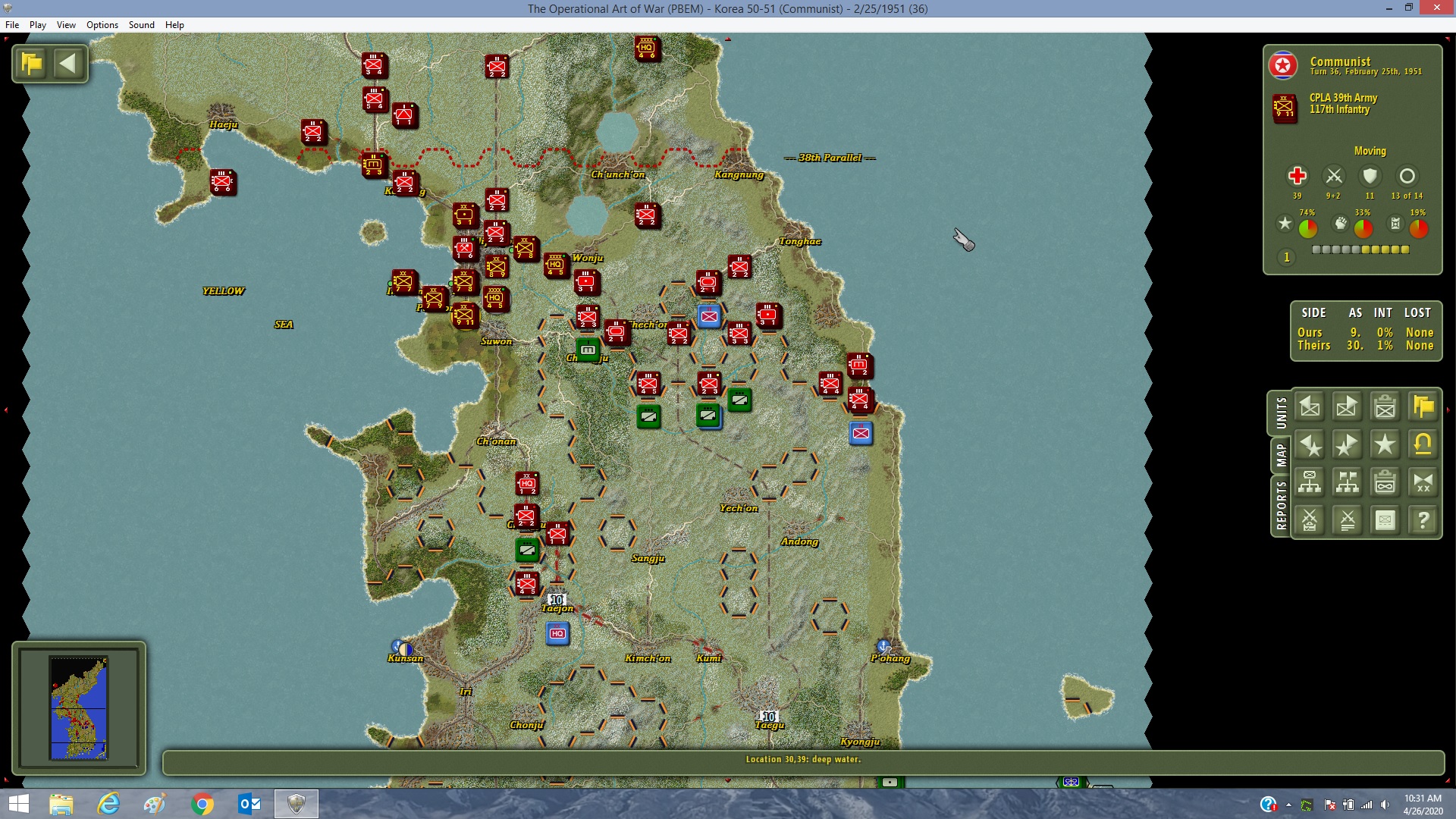Click the Haeju city label
1456x819 pixels.
click(x=224, y=124)
